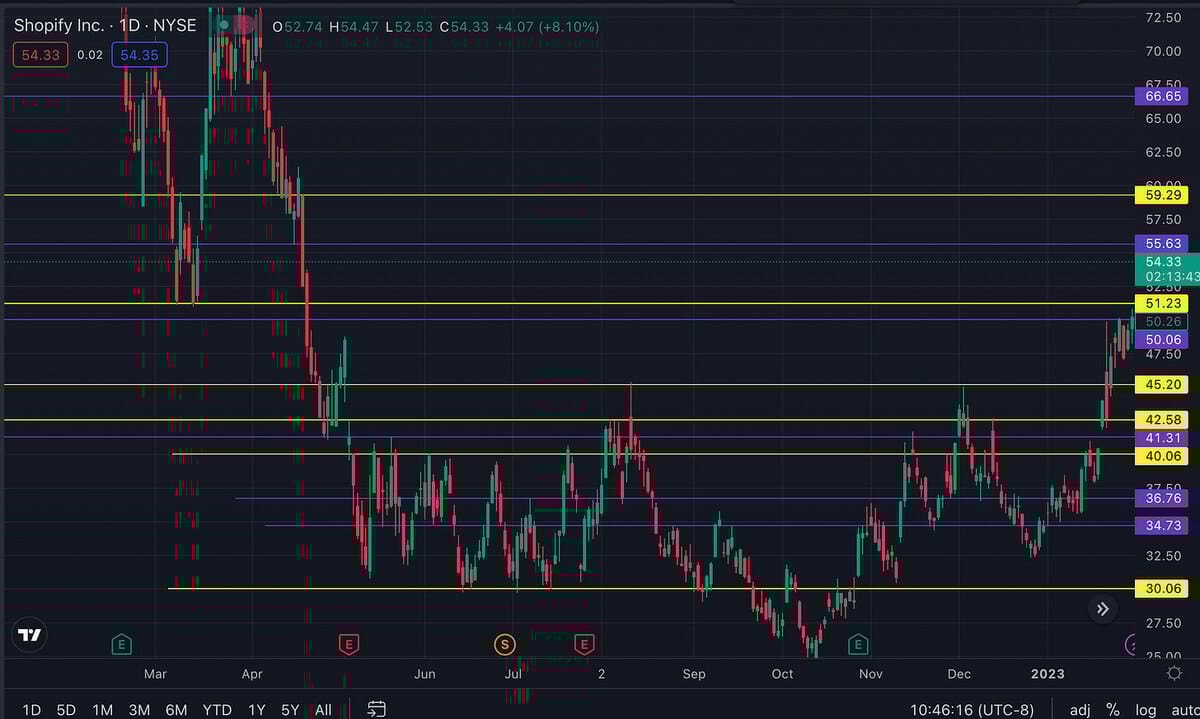
Task: Open chart settings gear icon
Action: (x=1174, y=674)
